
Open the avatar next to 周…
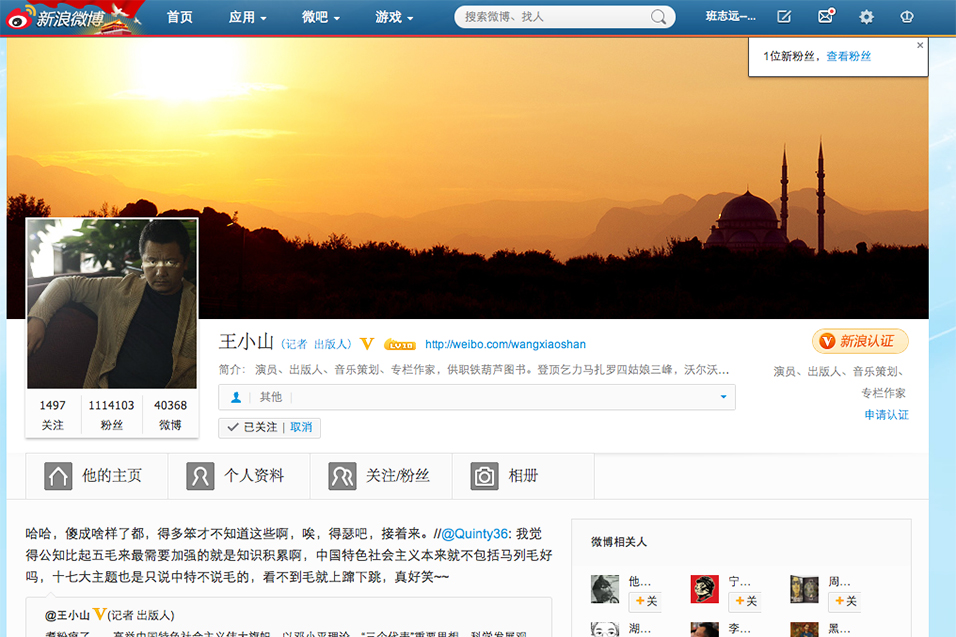click(x=804, y=589)
